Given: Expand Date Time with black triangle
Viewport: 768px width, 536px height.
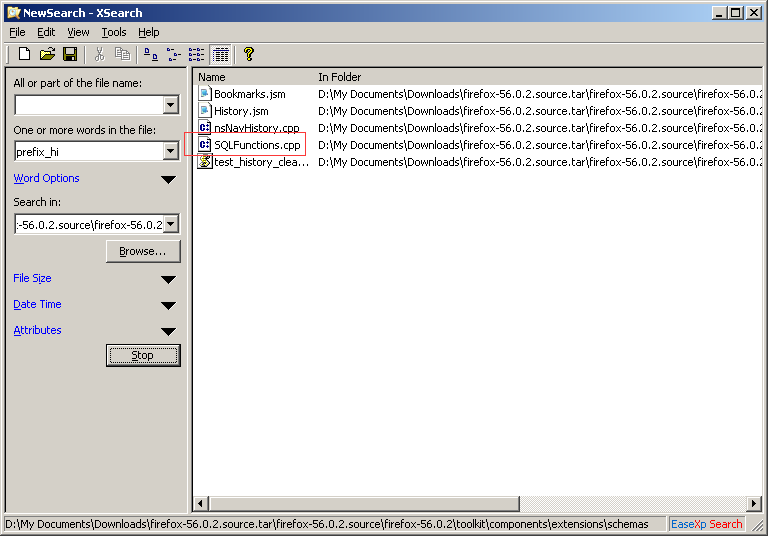Looking at the screenshot, I should 168,306.
